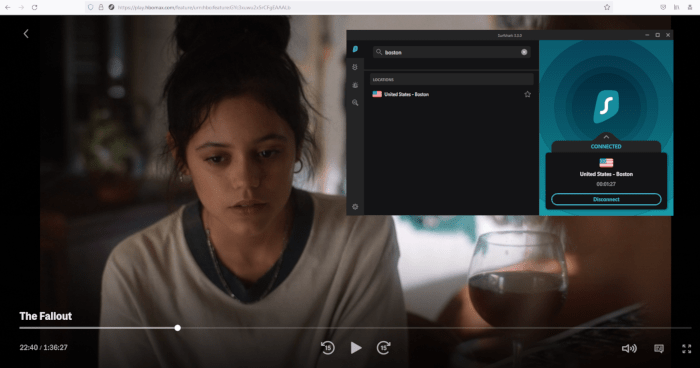Click the connection timer 00:01:27
The width and height of the screenshot is (700, 368).
click(606, 184)
